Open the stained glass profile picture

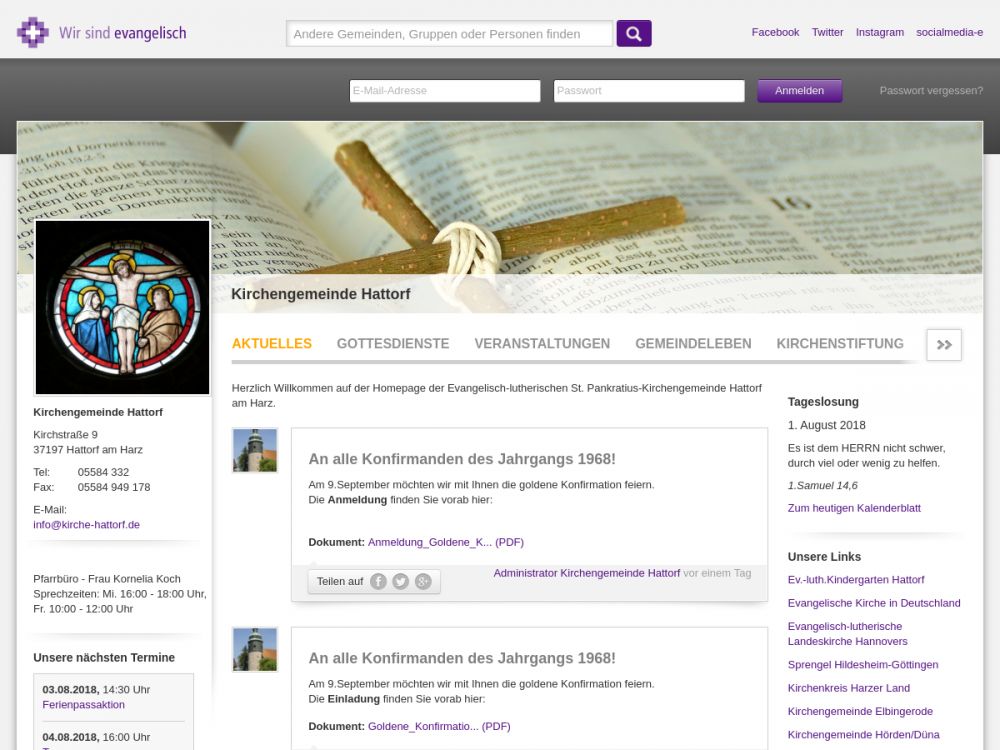[122, 307]
